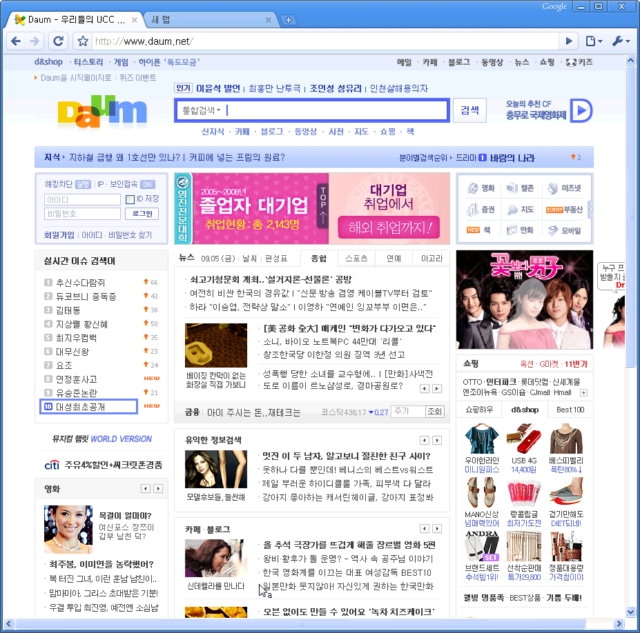
Task: Reload the page with the refresh icon
Action: (58, 41)
